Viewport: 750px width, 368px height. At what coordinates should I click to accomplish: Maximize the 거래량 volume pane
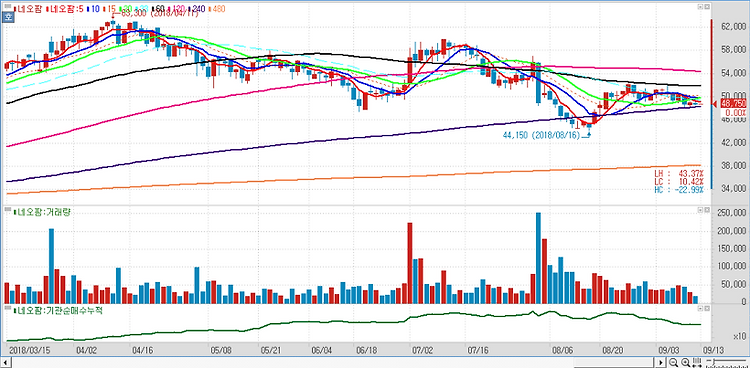click(x=700, y=210)
